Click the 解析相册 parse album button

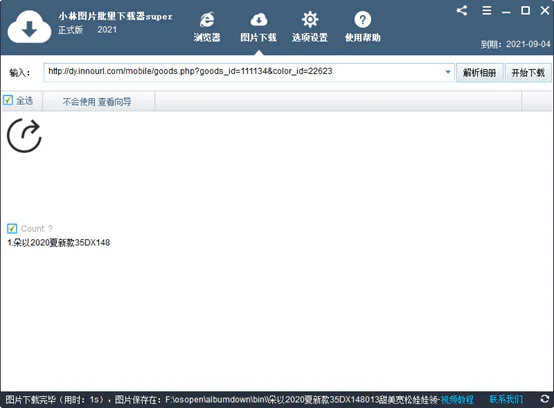point(479,73)
